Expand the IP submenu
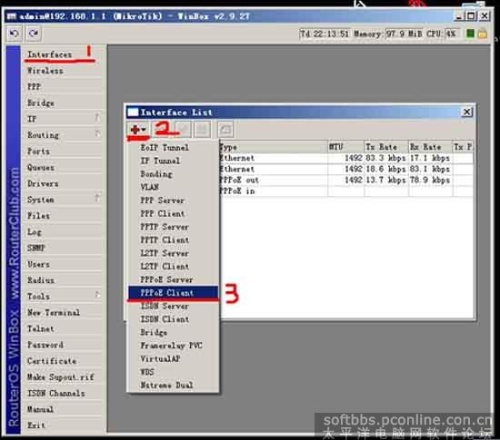The height and width of the screenshot is (440, 500). pos(63,119)
